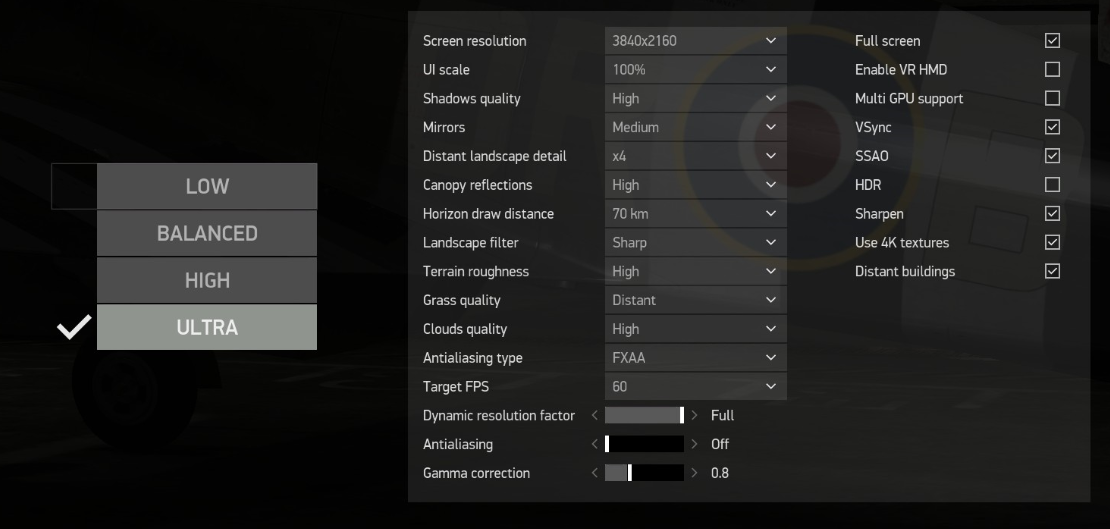This screenshot has width=1110, height=529.
Task: Enable the HDR checkbox
Action: (1053, 185)
